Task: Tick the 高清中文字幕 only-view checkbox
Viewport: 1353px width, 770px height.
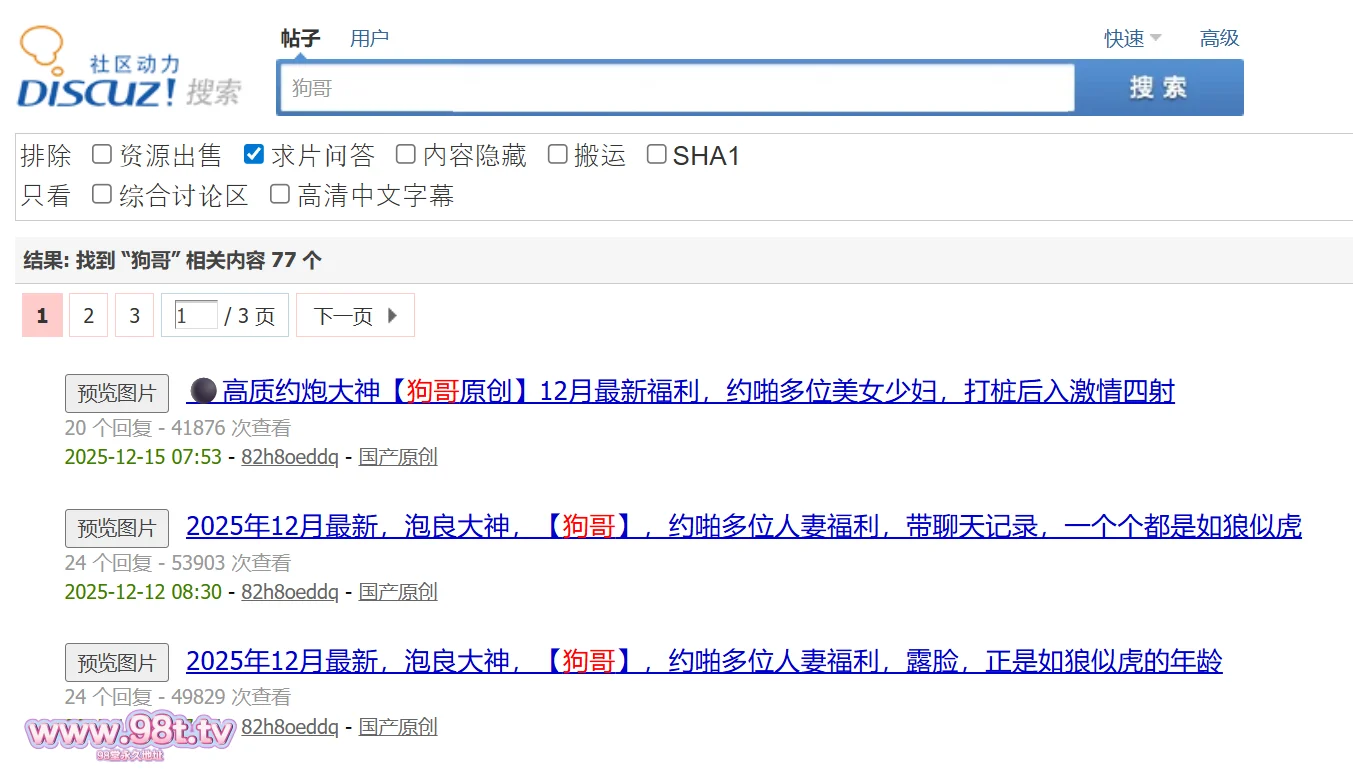Action: [x=280, y=194]
